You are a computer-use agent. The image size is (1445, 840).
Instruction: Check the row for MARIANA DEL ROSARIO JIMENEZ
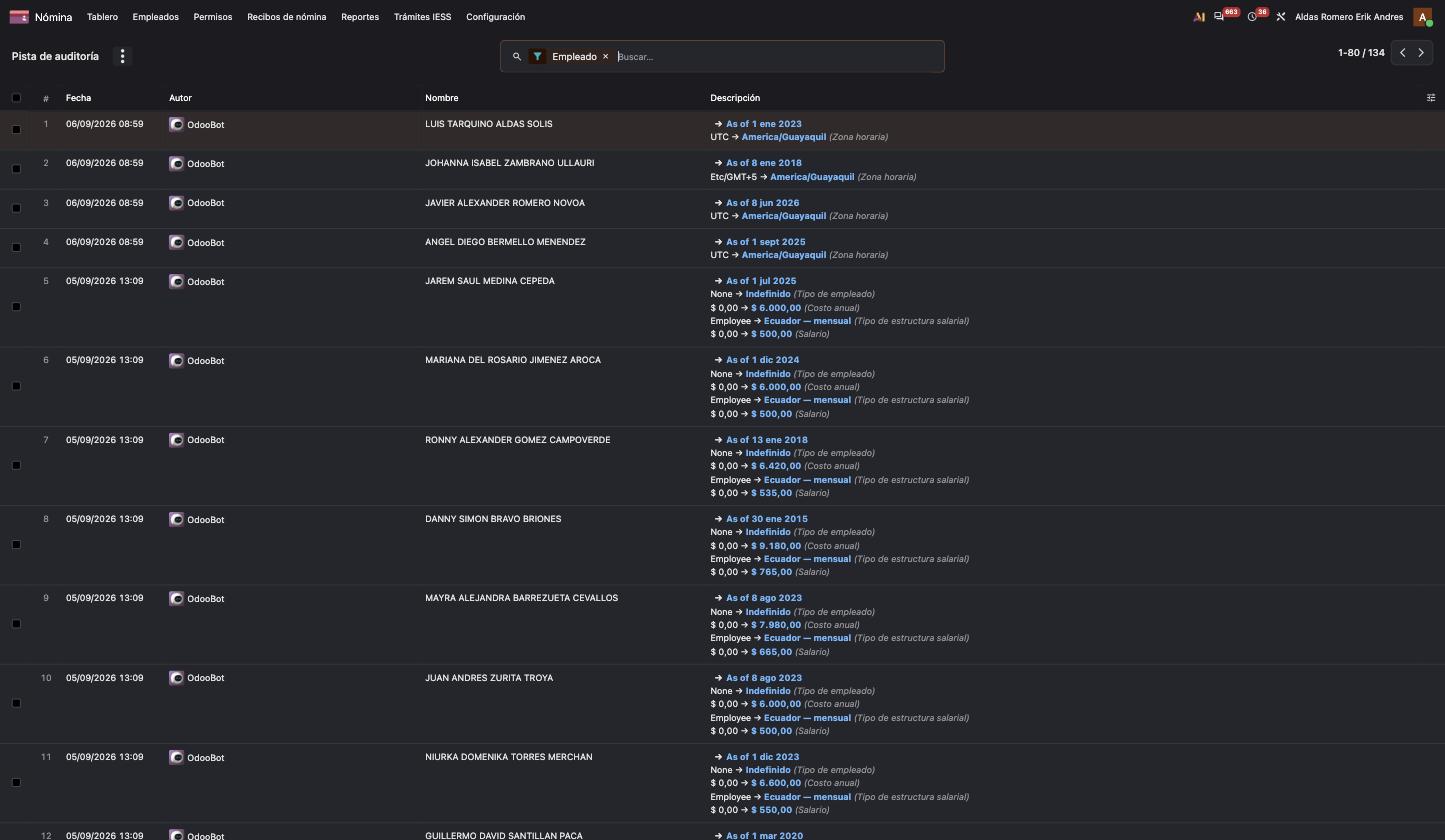[16, 386]
